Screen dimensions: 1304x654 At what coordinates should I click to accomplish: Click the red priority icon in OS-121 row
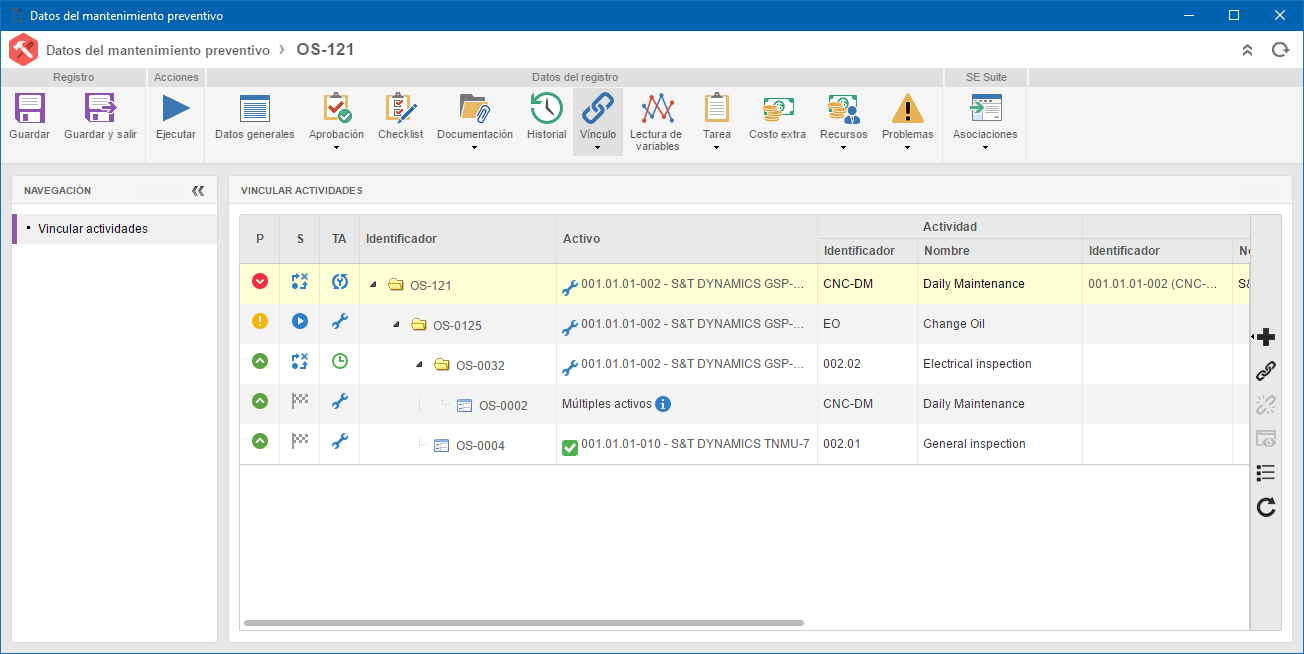[x=260, y=282]
